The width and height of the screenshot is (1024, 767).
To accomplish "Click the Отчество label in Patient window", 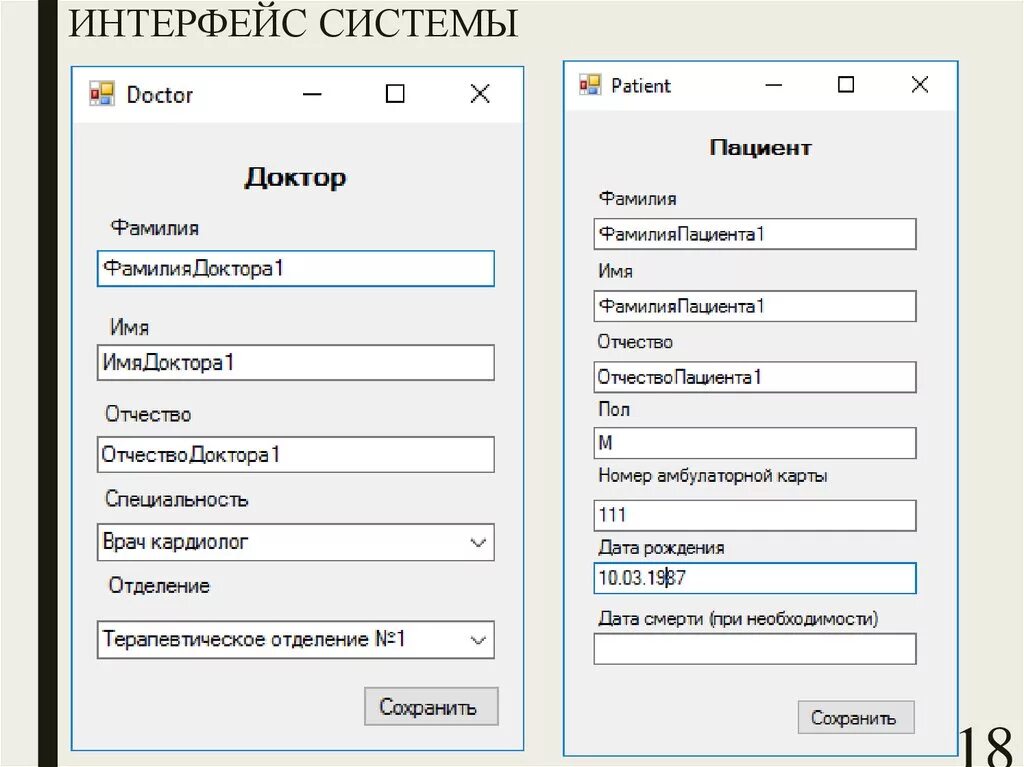I will pos(635,342).
